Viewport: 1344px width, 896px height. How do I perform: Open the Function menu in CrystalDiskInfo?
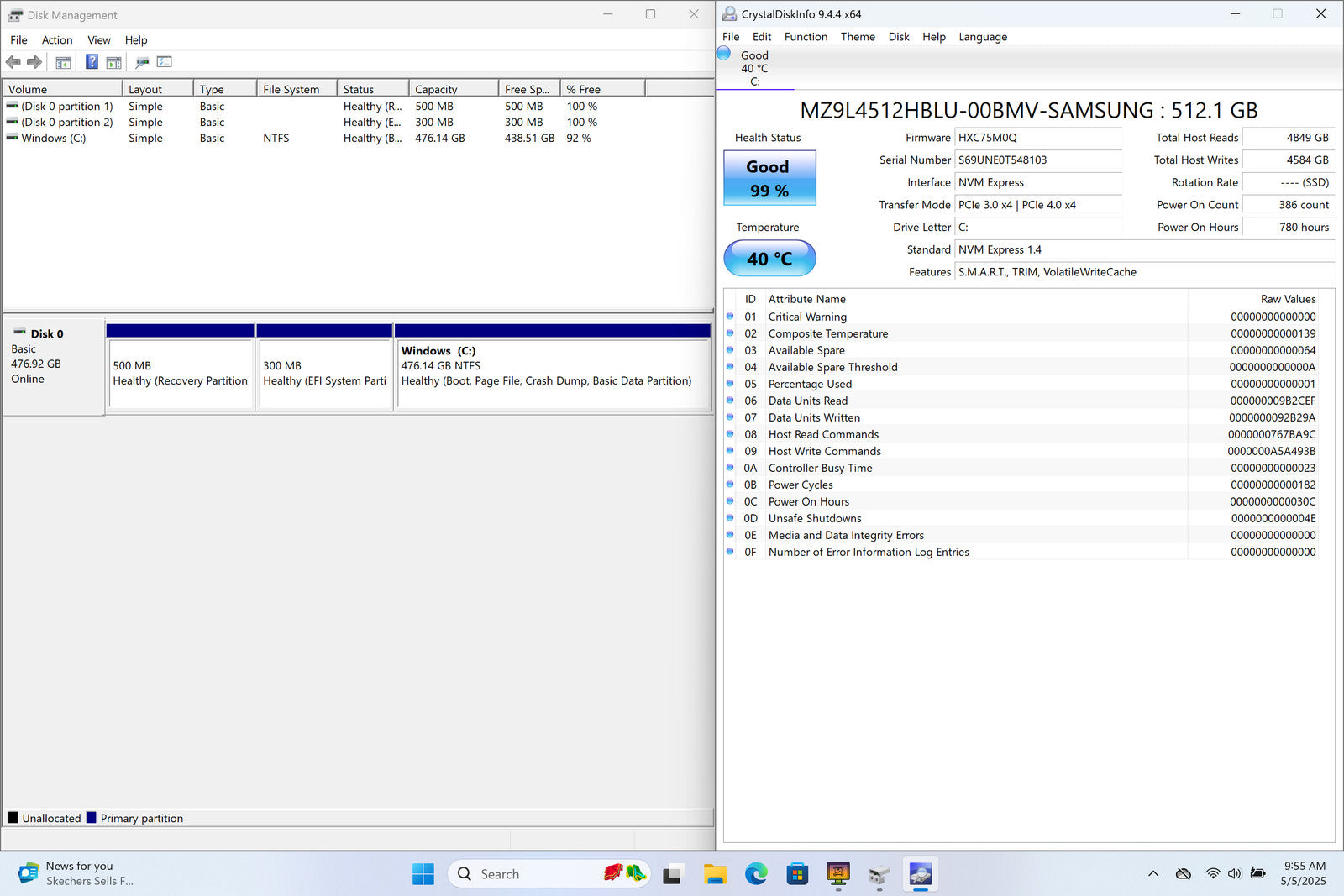point(806,37)
